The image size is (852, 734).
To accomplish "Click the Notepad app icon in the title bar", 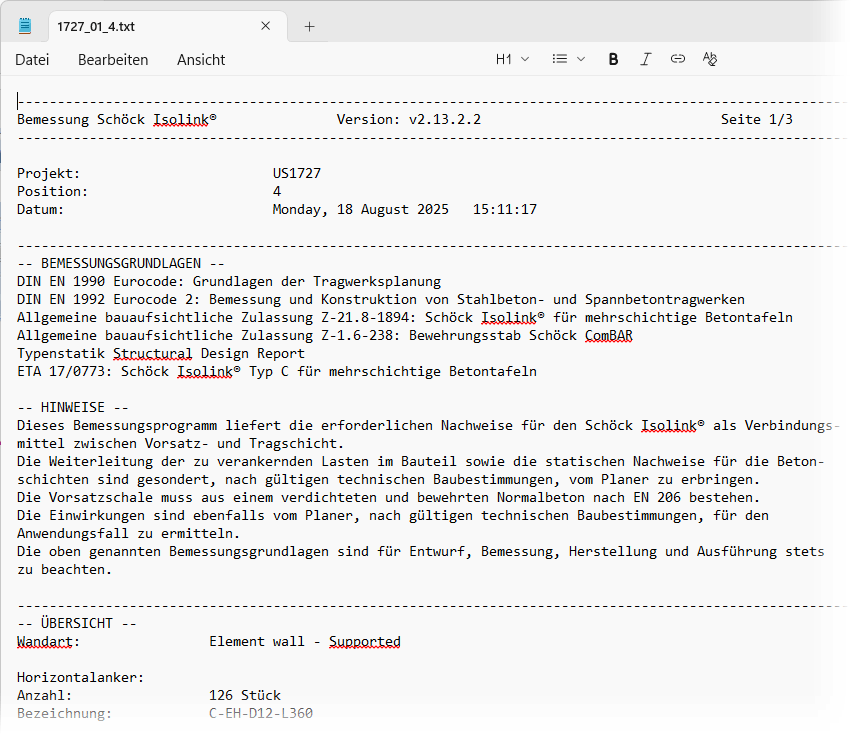I will click(25, 26).
